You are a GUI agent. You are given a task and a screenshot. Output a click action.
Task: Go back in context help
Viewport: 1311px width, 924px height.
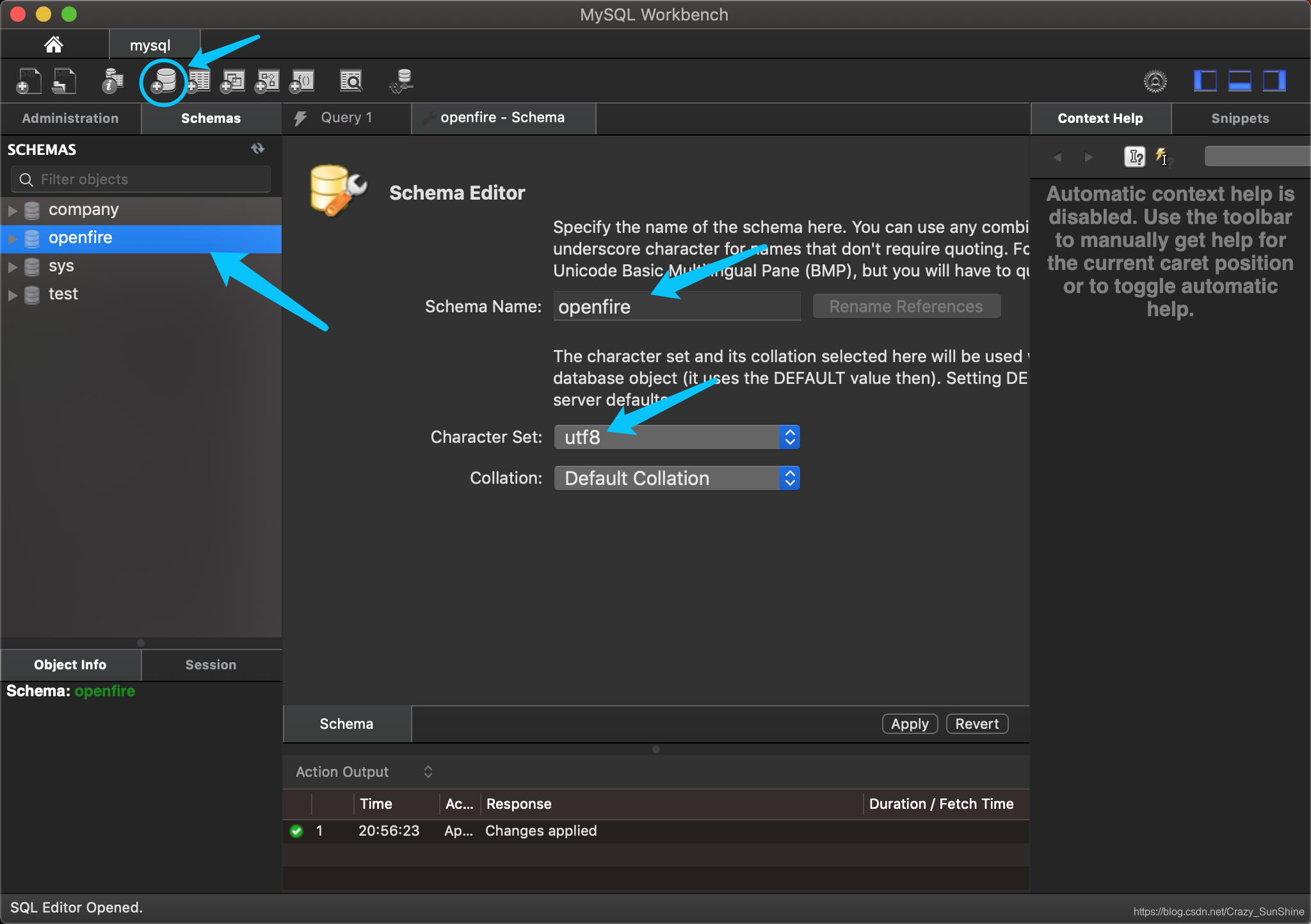coord(1058,157)
